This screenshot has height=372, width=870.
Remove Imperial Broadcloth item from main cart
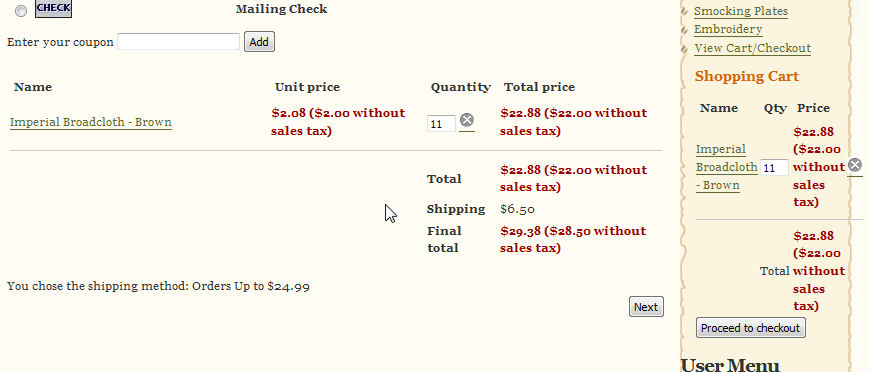pyautogui.click(x=467, y=120)
